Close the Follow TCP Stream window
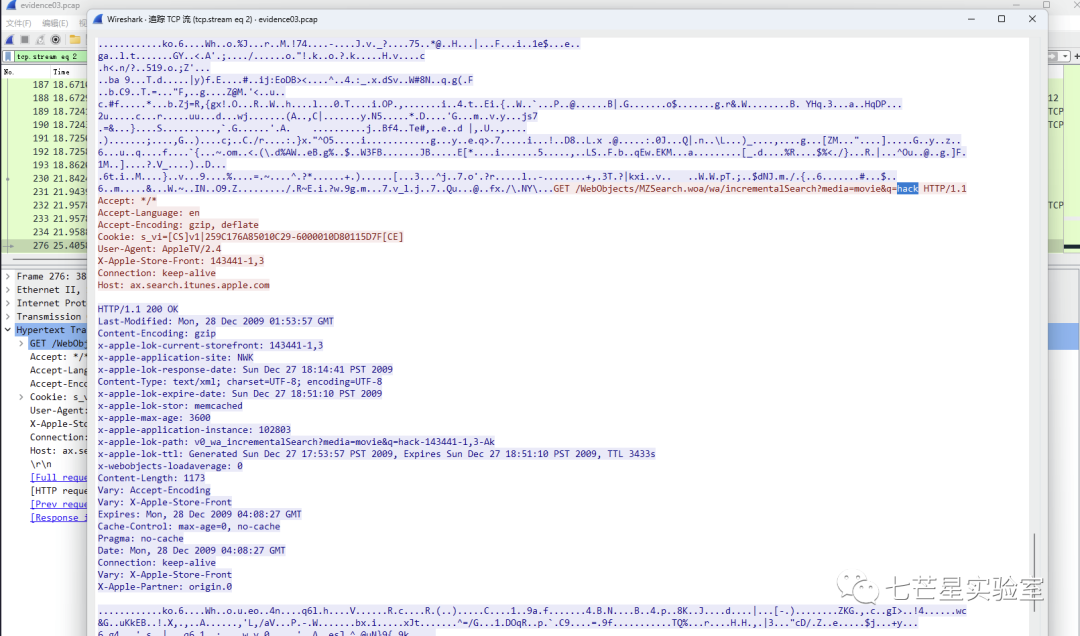 1032,19
